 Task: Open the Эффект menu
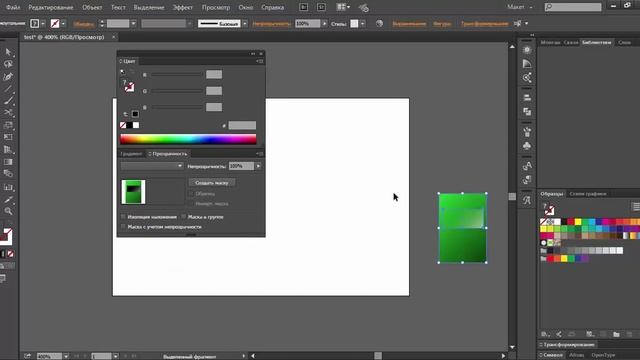point(182,7)
